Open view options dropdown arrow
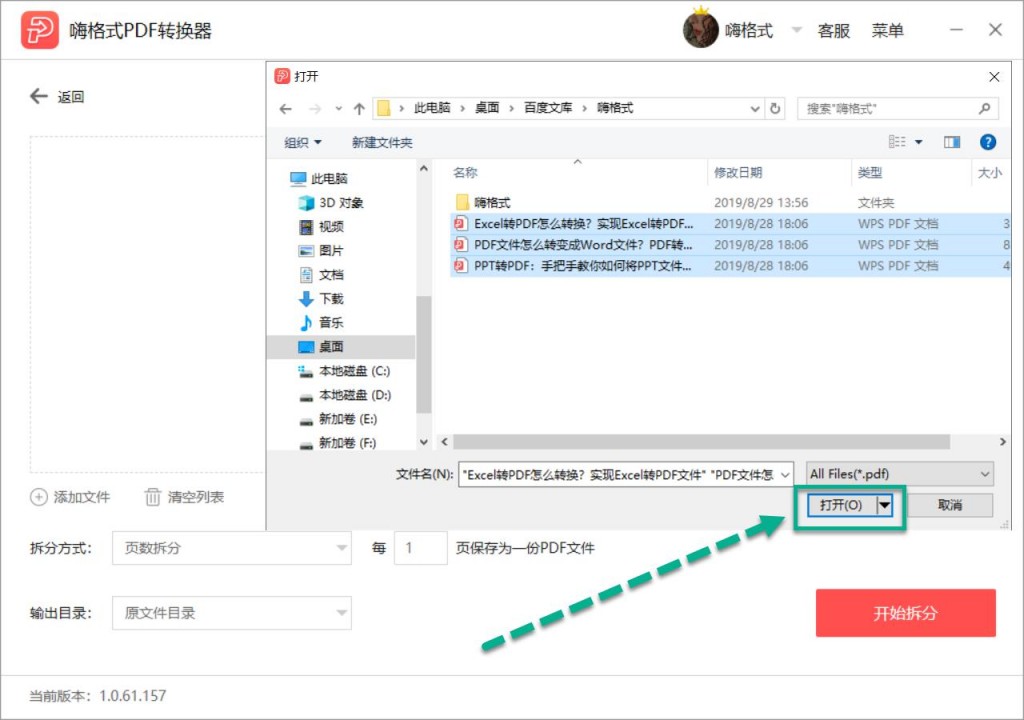This screenshot has height=720, width=1024. pyautogui.click(x=918, y=142)
